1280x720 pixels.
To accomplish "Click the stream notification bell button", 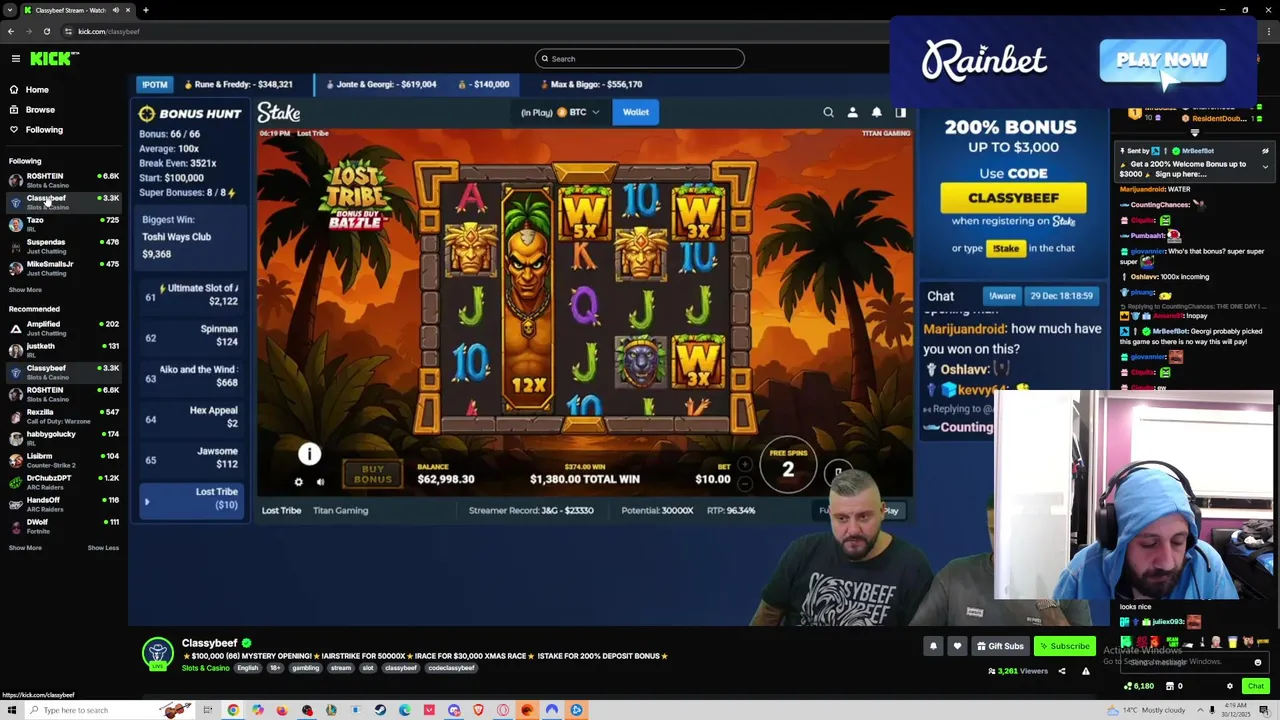I will click(933, 646).
